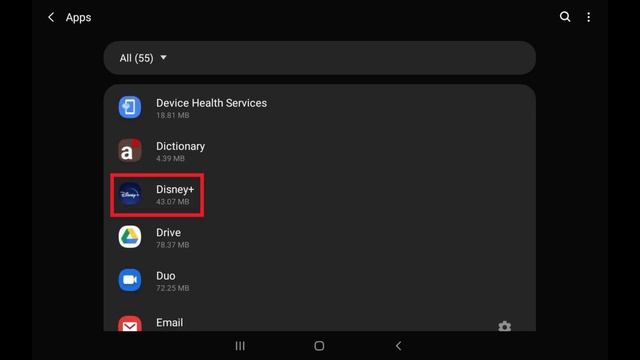Open Email settings gear icon
This screenshot has height=360, width=640.
(x=504, y=326)
